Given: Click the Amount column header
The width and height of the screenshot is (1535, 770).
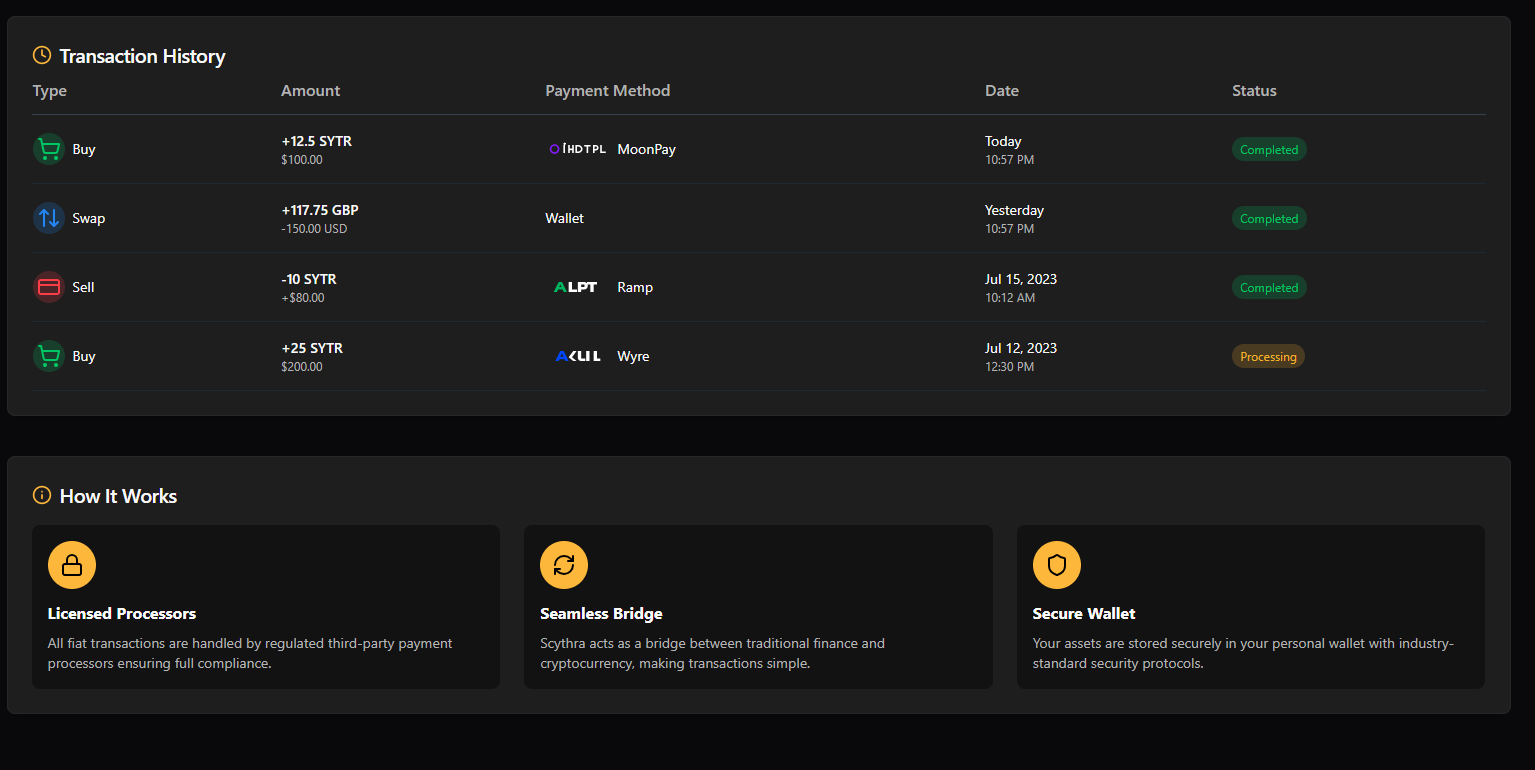Looking at the screenshot, I should (310, 90).
